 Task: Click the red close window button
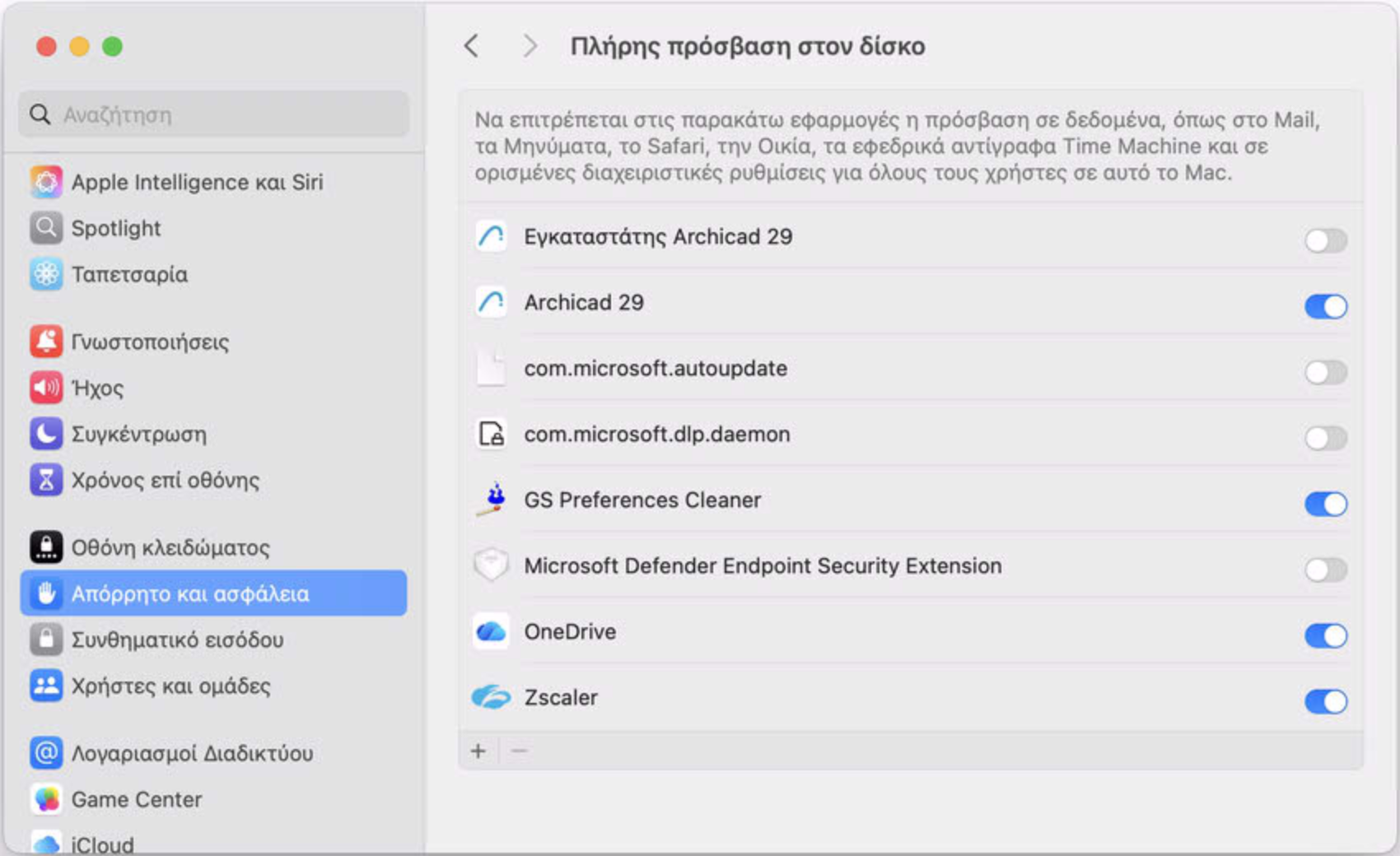[x=46, y=47]
